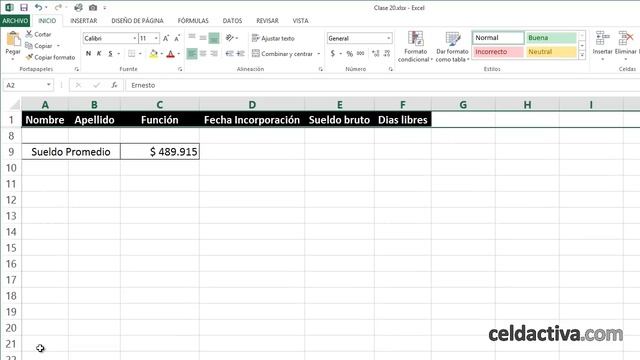
Task: Apply accounting currency format
Action: tap(333, 53)
